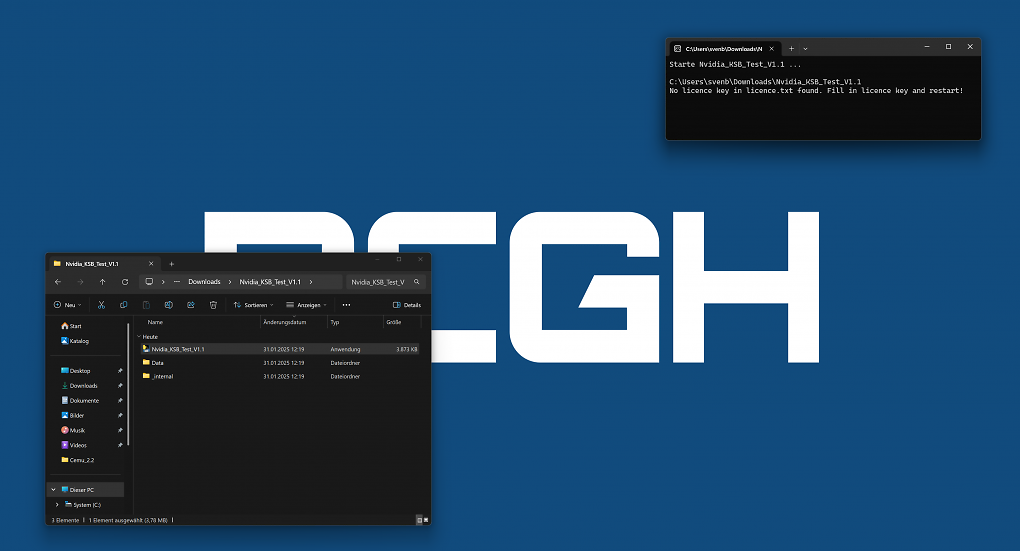Rename the selected file via toolbar icon
The image size is (1020, 551).
pos(168,304)
